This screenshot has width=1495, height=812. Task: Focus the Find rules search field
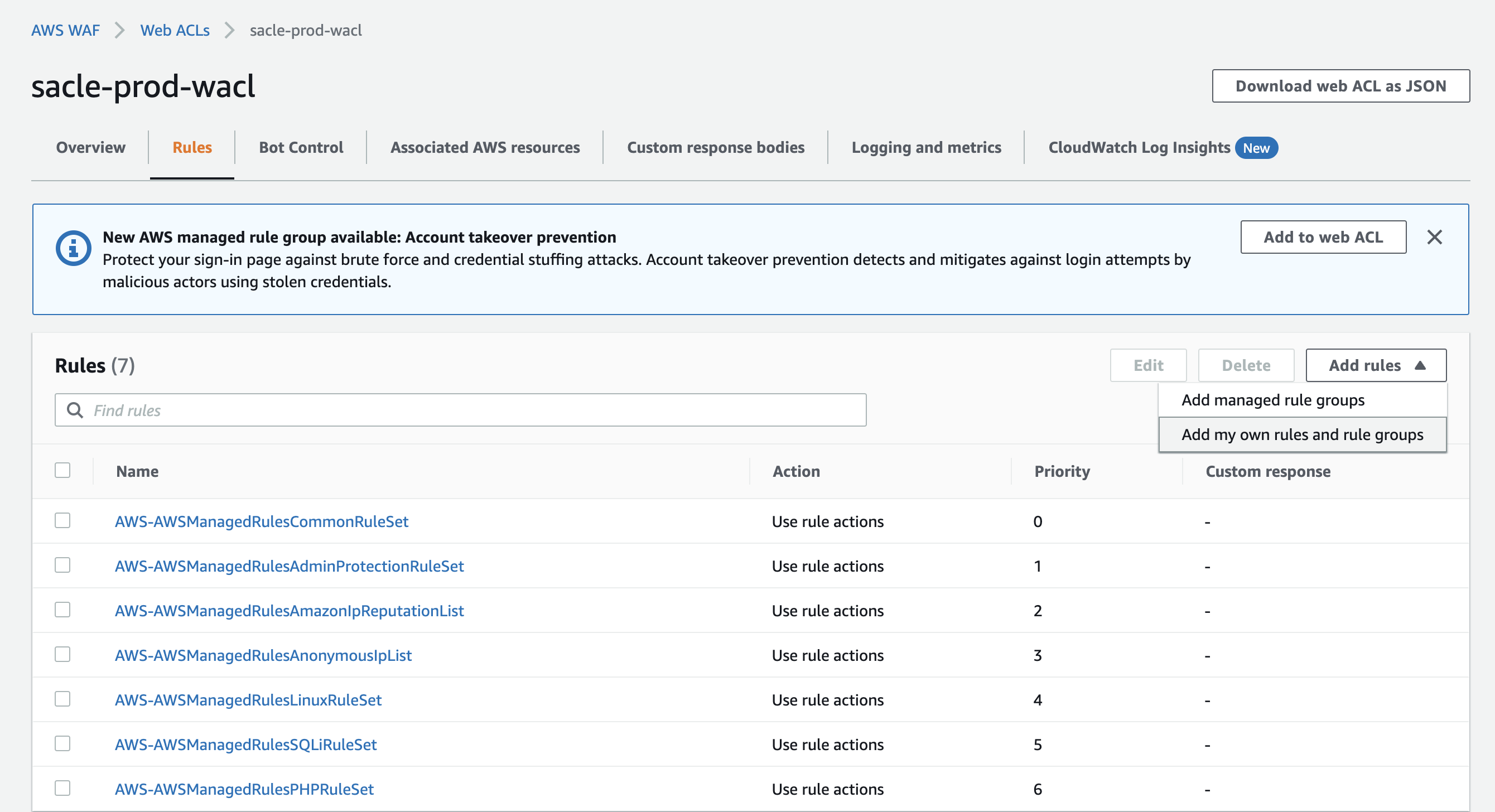[x=476, y=410]
